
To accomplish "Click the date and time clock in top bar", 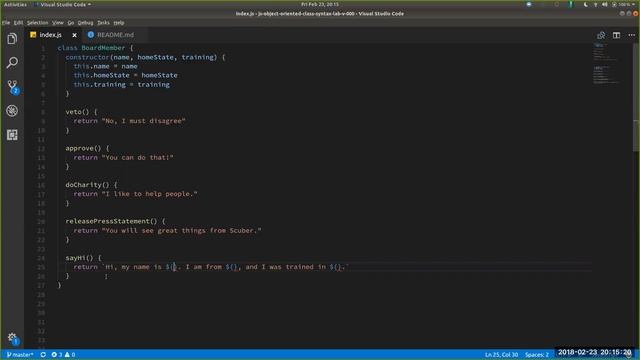I will tap(320, 4).
